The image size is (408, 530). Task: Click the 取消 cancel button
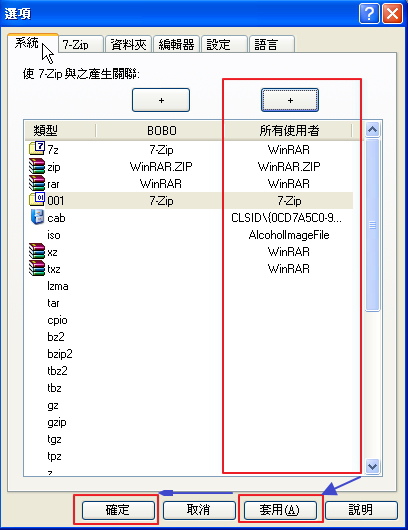199,510
